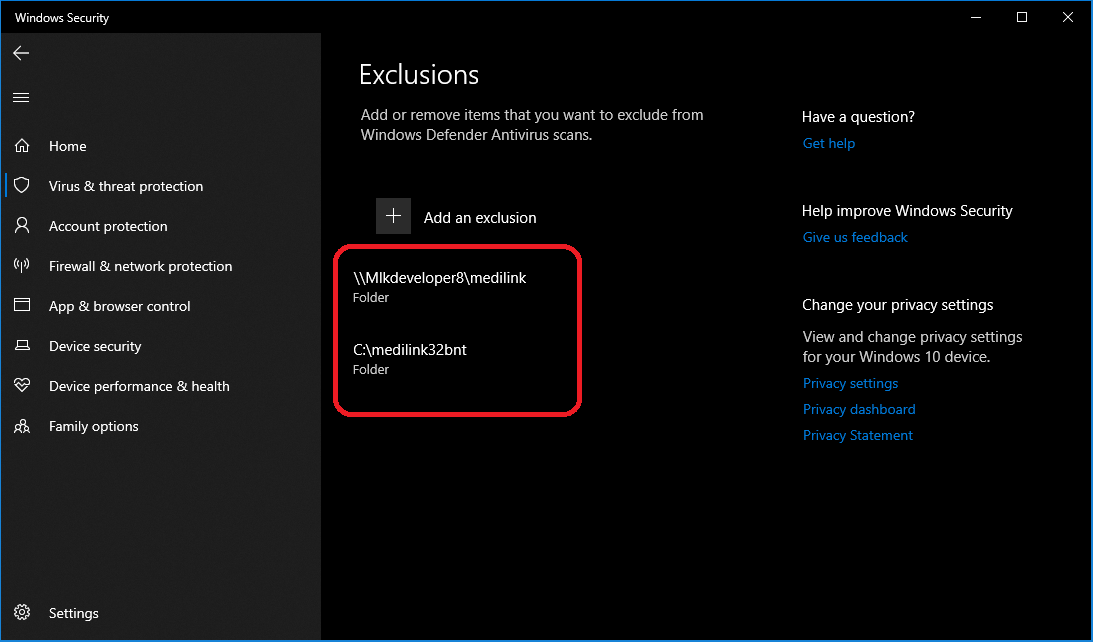Go to the Home page label

(x=68, y=146)
